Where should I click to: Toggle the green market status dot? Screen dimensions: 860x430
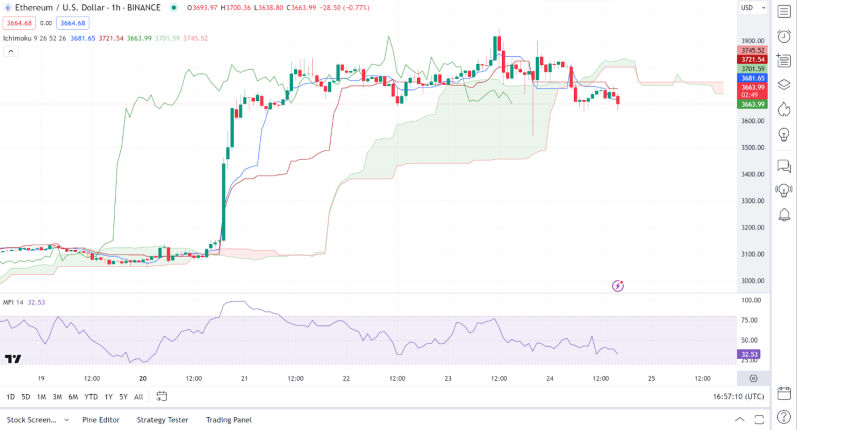coord(174,7)
